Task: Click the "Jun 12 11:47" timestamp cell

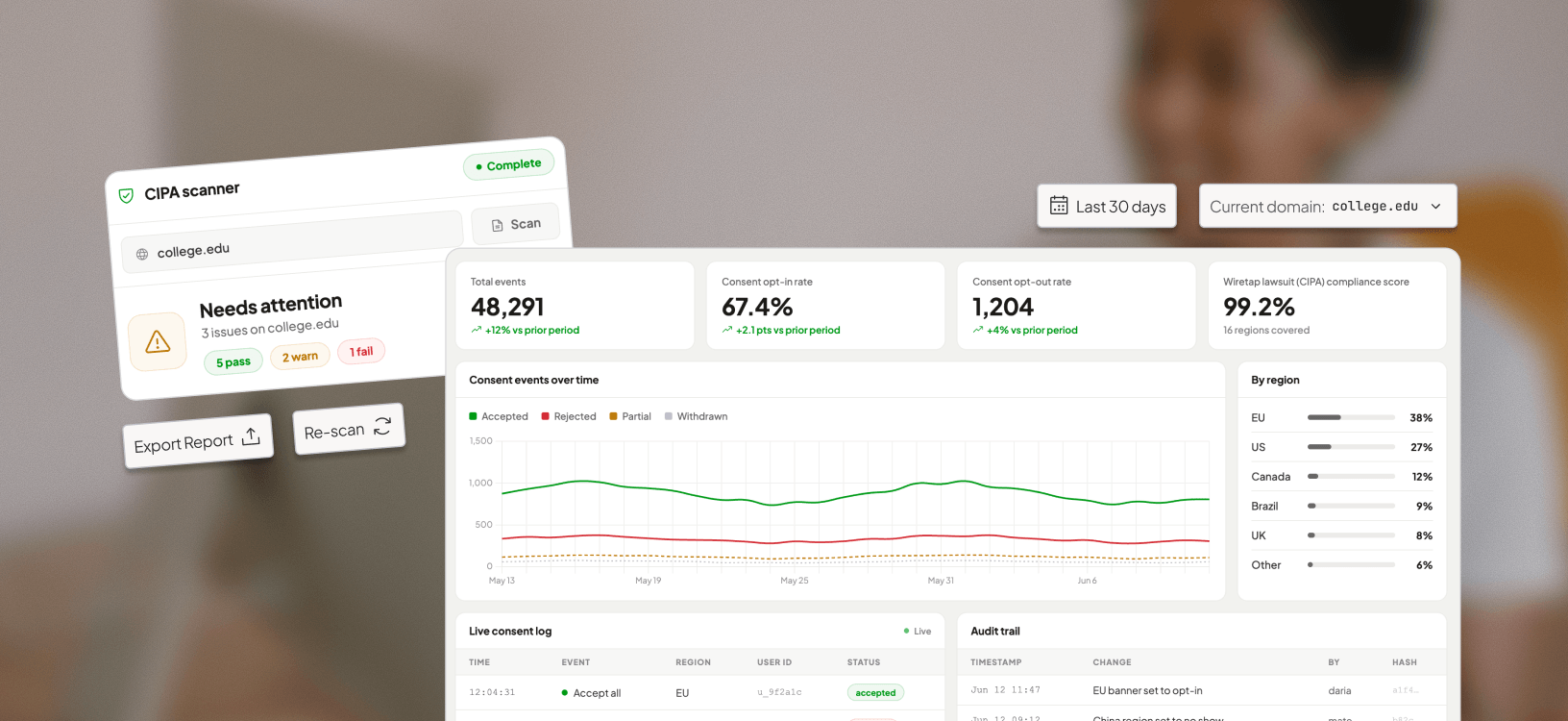Action: (1005, 690)
